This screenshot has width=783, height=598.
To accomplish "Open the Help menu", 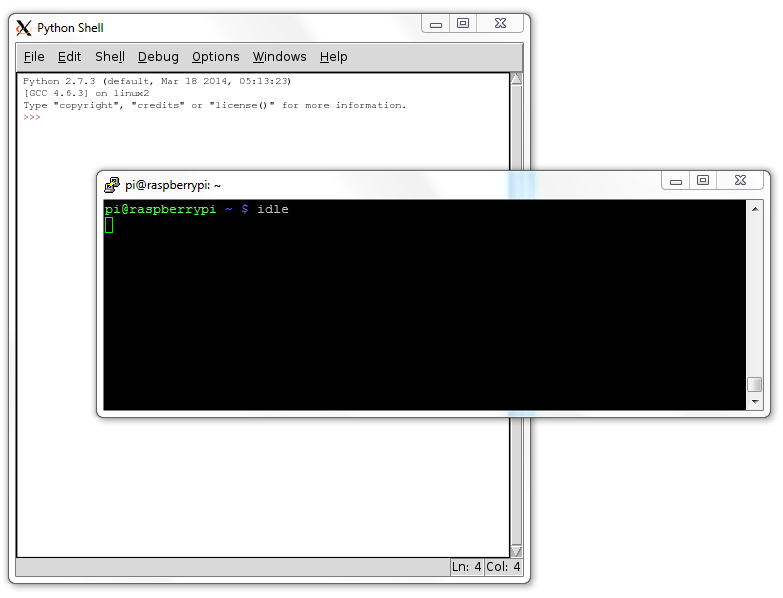I will pyautogui.click(x=334, y=57).
